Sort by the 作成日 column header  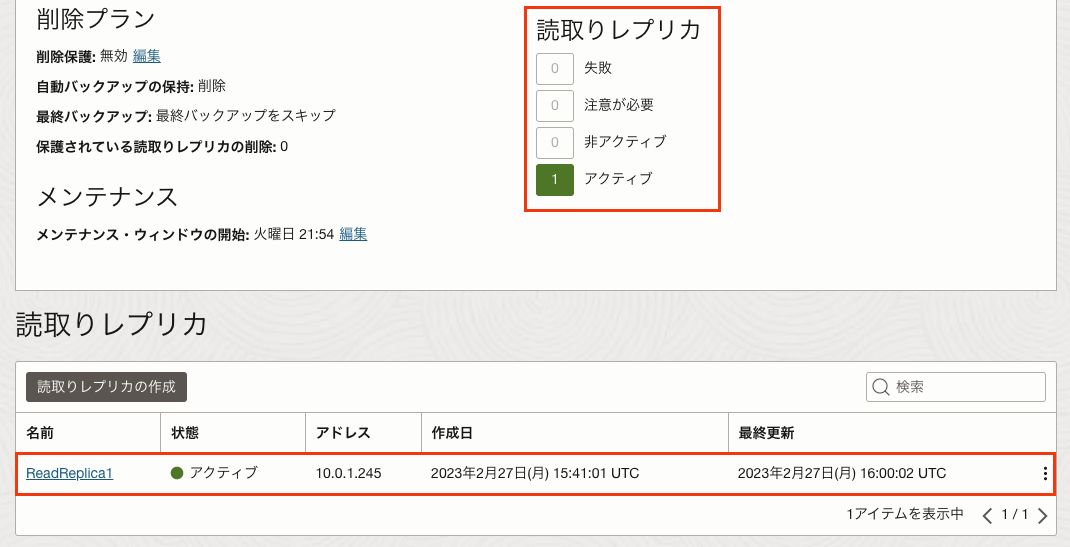click(x=452, y=433)
